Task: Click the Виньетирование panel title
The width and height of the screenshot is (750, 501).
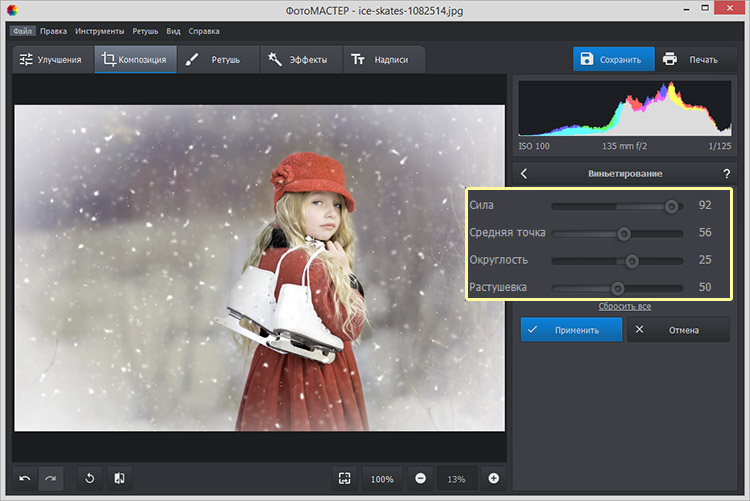Action: coord(625,174)
